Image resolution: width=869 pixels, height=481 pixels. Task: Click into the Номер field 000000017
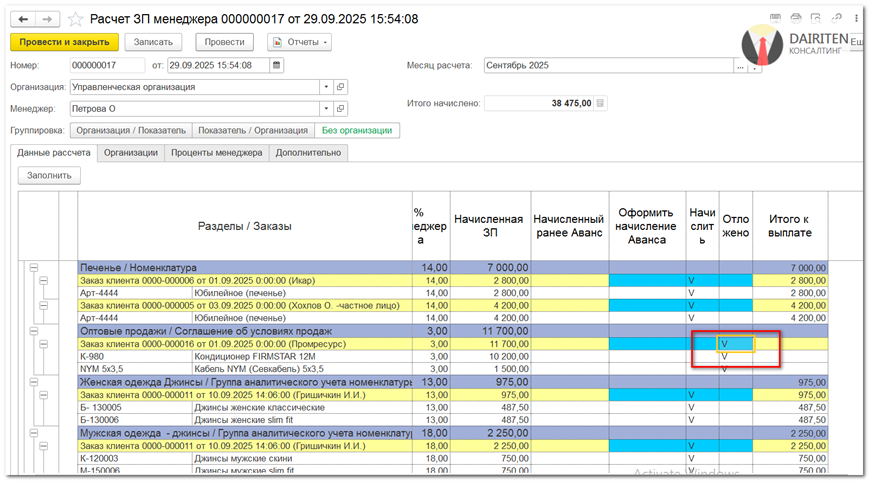click(x=108, y=65)
